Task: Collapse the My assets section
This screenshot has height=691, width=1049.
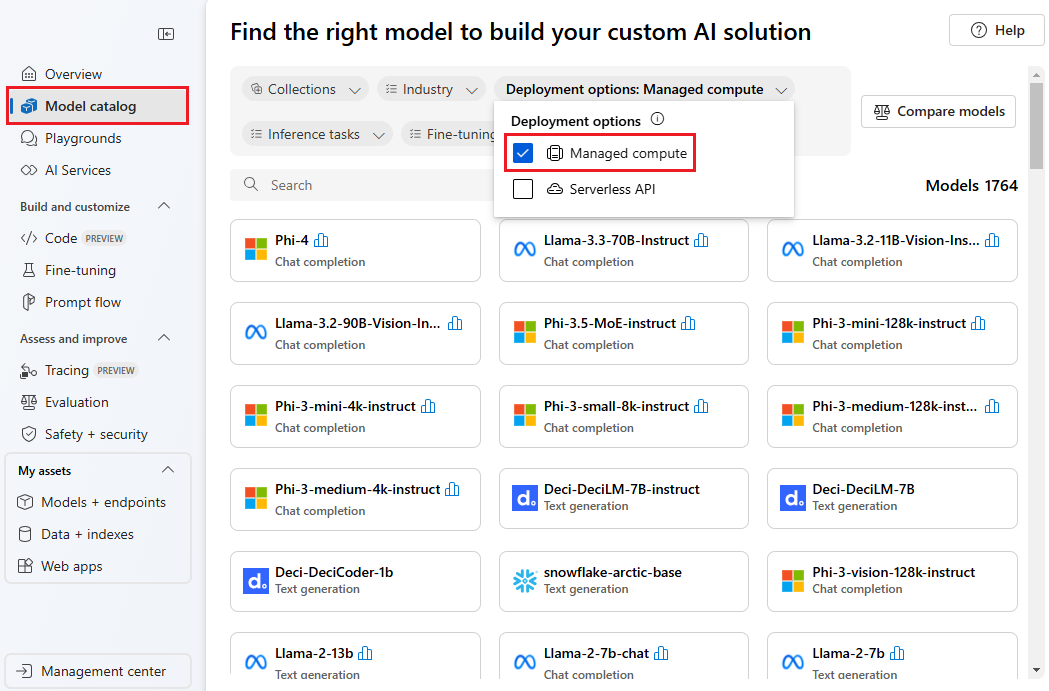Action: point(168,470)
